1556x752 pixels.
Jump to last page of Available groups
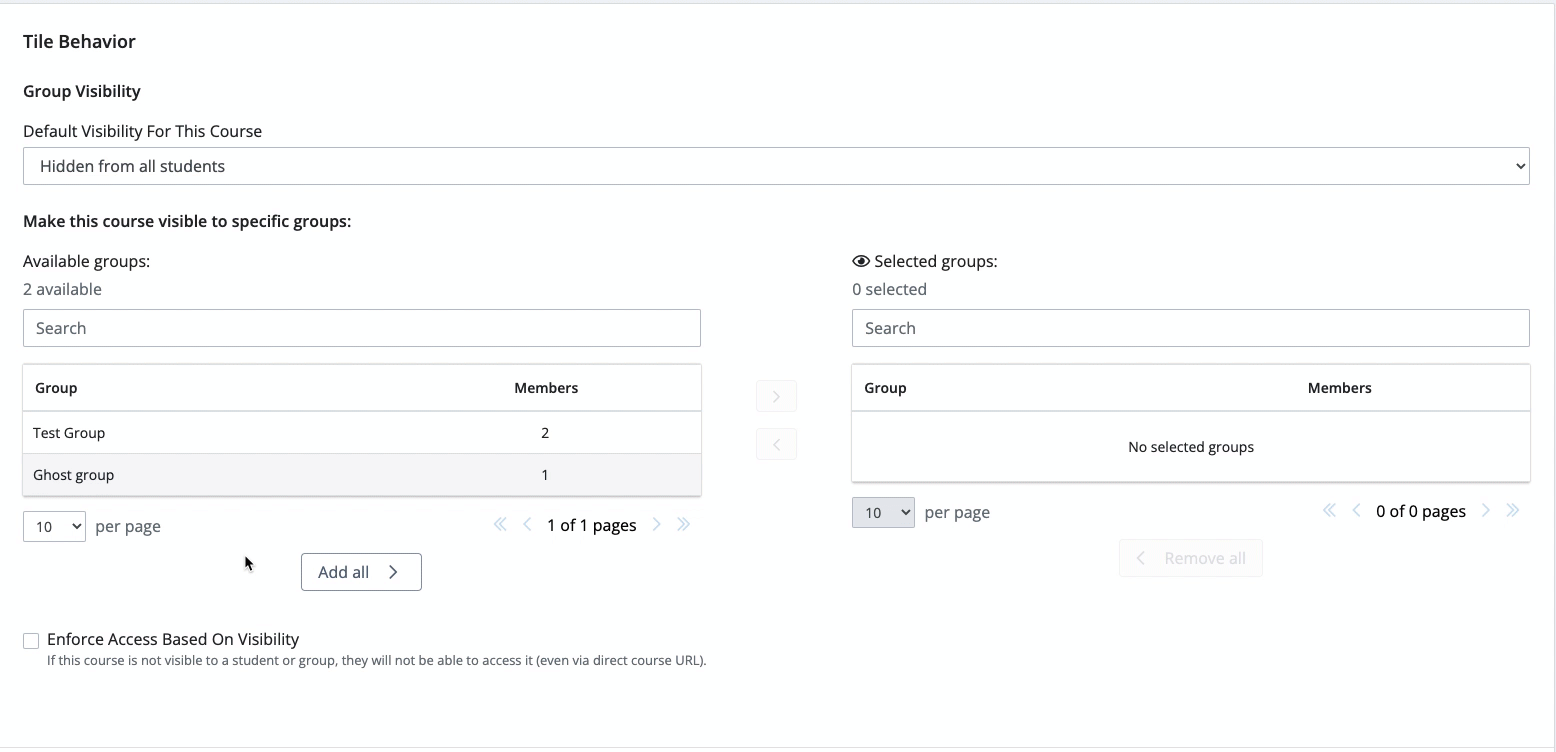[x=684, y=525]
